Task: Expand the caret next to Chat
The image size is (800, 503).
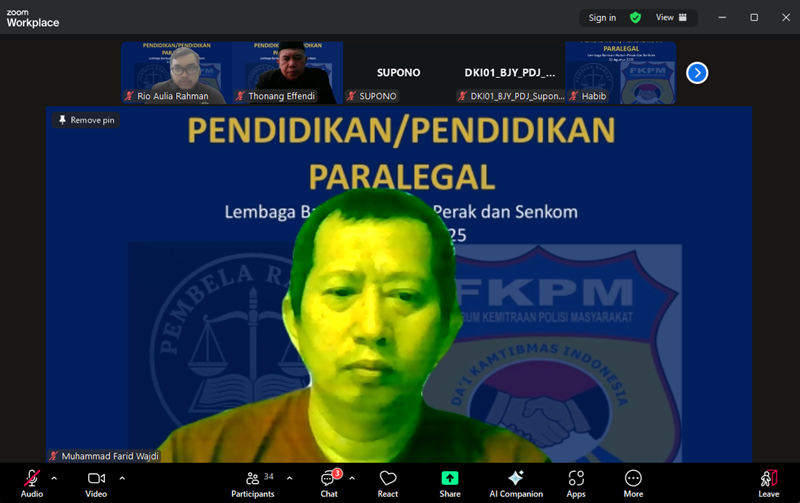Action: pos(352,478)
